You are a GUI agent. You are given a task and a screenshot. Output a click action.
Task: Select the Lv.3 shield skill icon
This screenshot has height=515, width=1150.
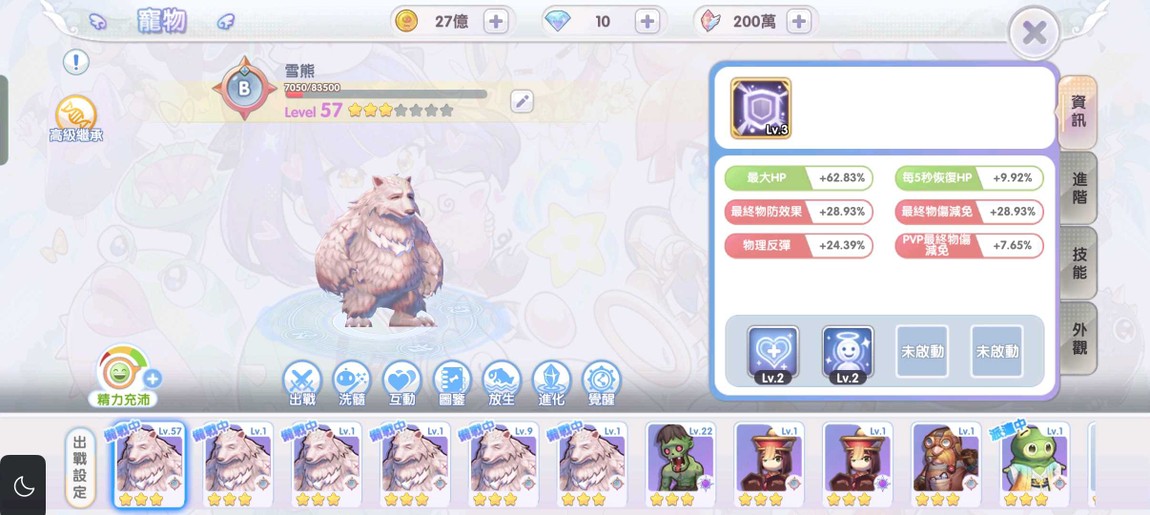point(761,108)
